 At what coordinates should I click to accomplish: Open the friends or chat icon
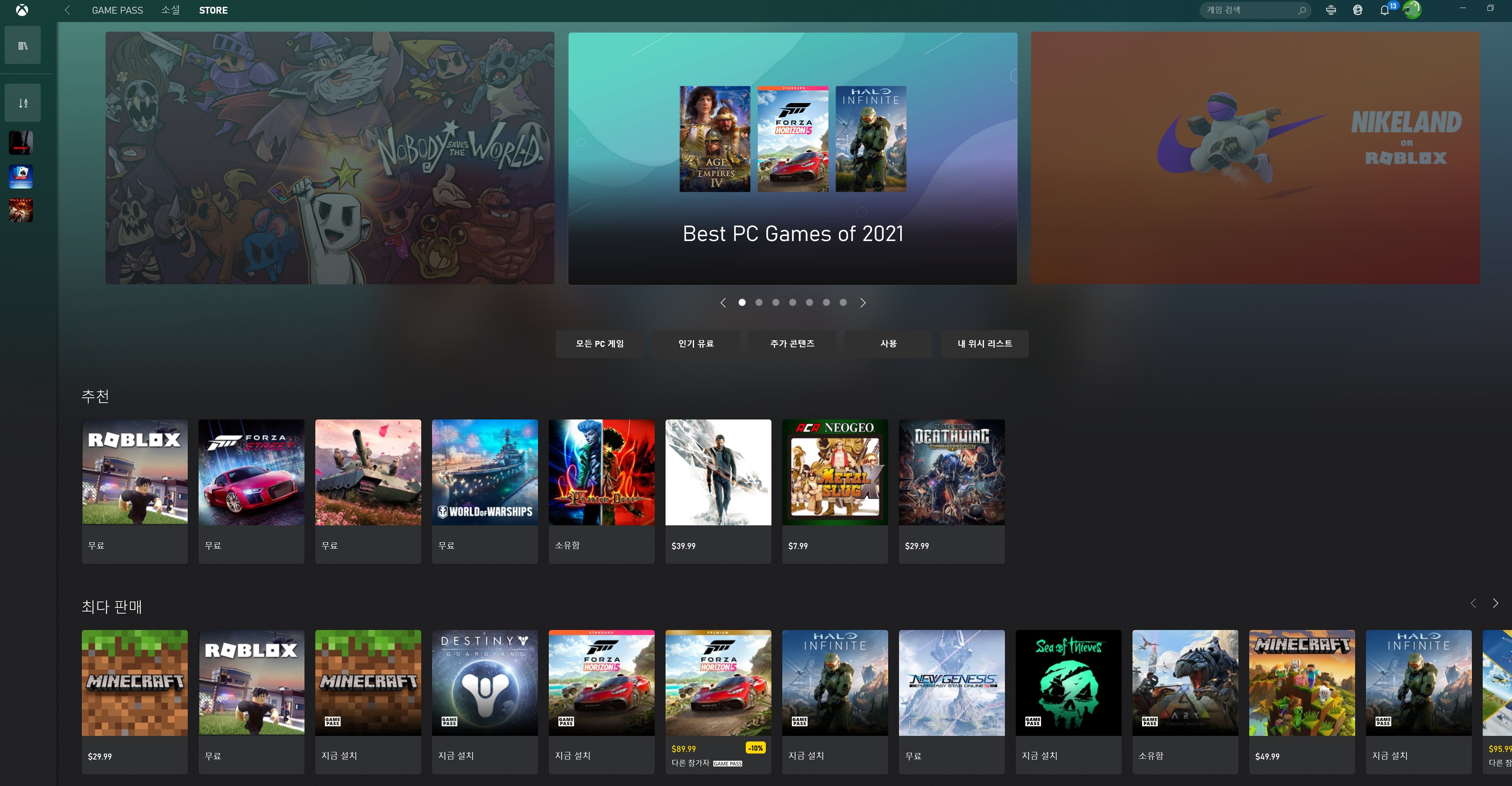point(1358,10)
